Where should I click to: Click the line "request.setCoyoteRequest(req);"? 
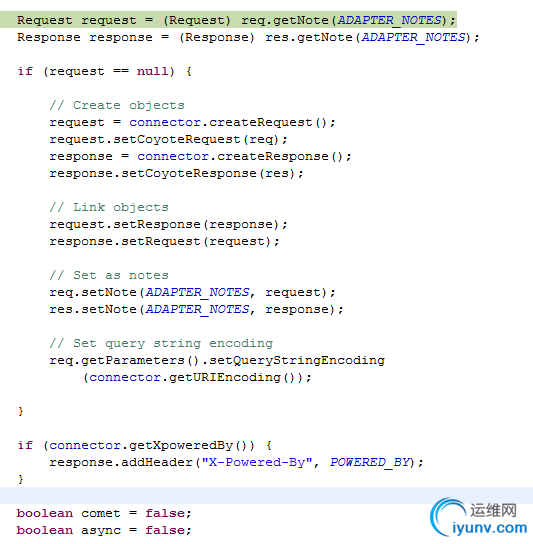(x=168, y=139)
